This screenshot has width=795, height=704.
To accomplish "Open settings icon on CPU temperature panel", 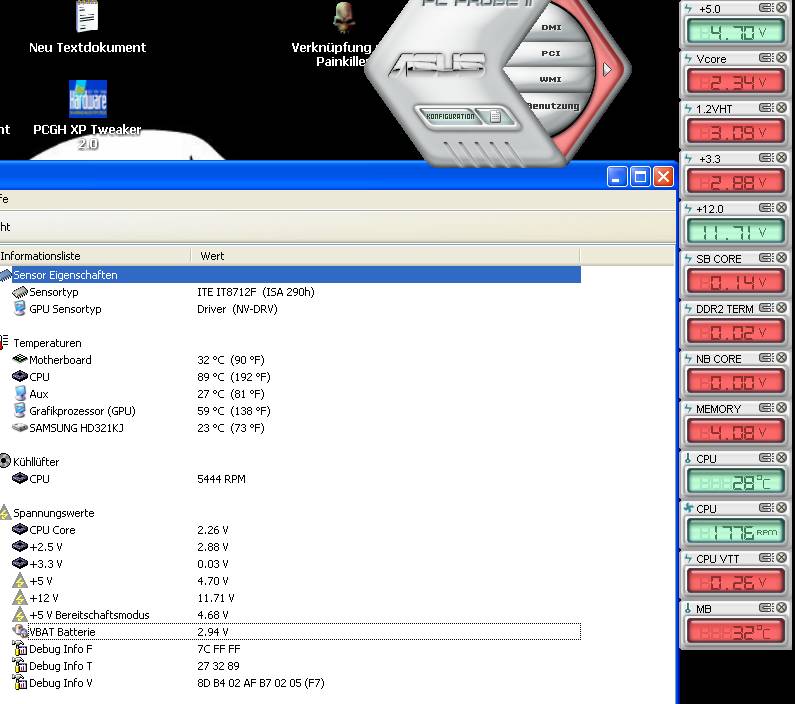I will pos(766,458).
